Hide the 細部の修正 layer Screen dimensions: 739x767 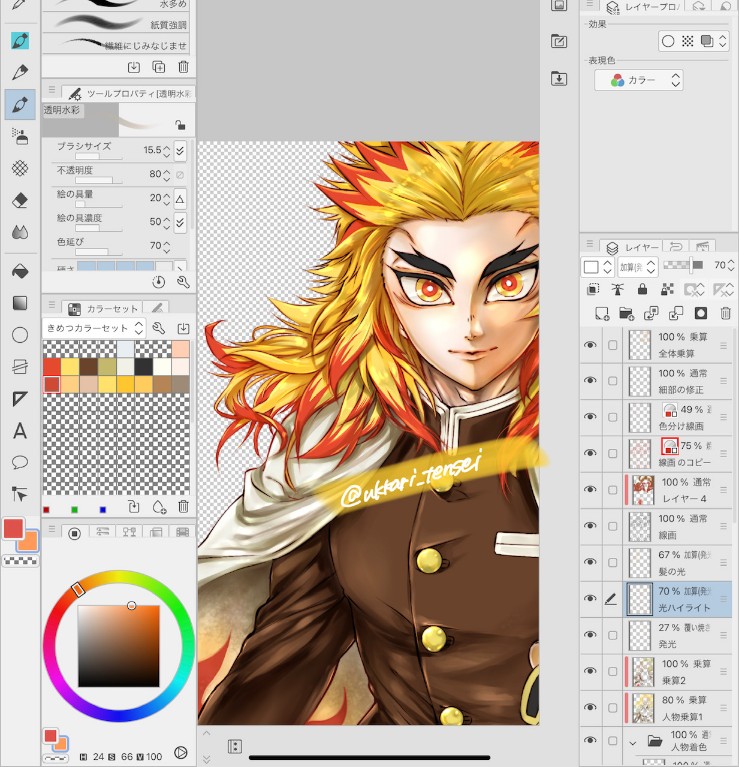click(590, 381)
